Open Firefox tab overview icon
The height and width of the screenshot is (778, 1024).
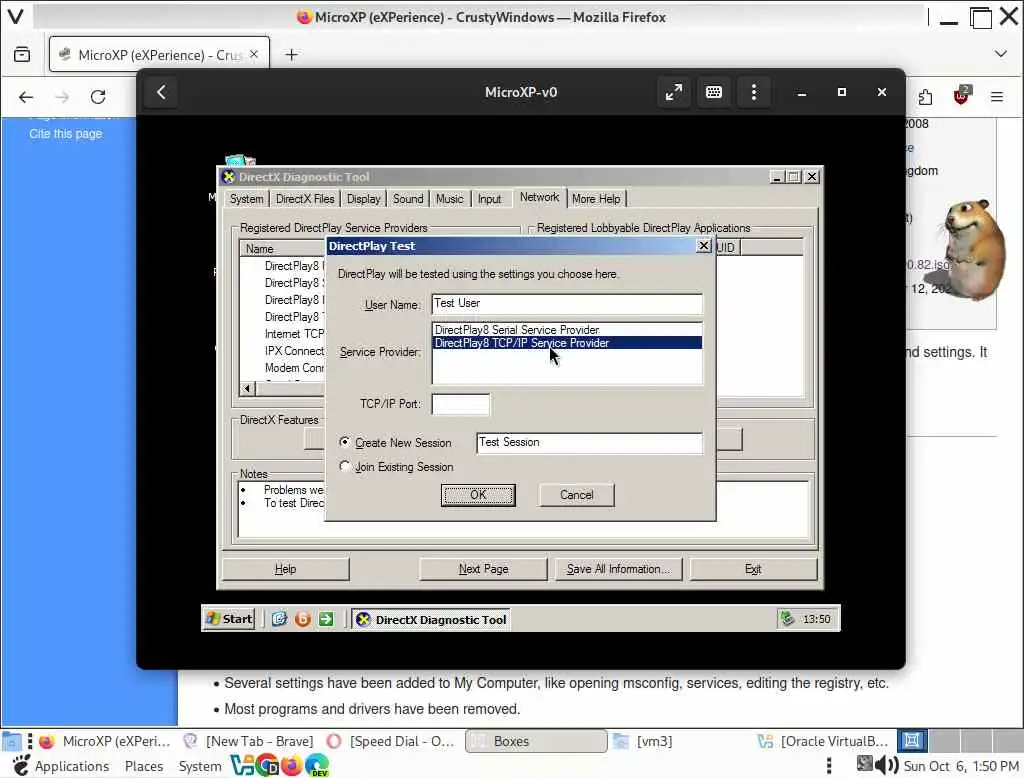coord(22,54)
